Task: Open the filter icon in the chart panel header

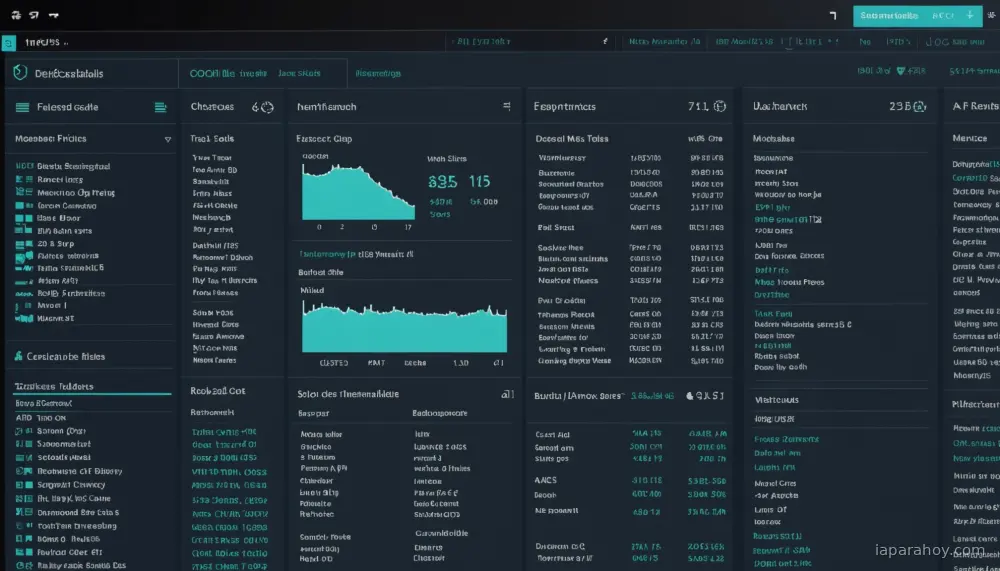Action: click(x=506, y=107)
